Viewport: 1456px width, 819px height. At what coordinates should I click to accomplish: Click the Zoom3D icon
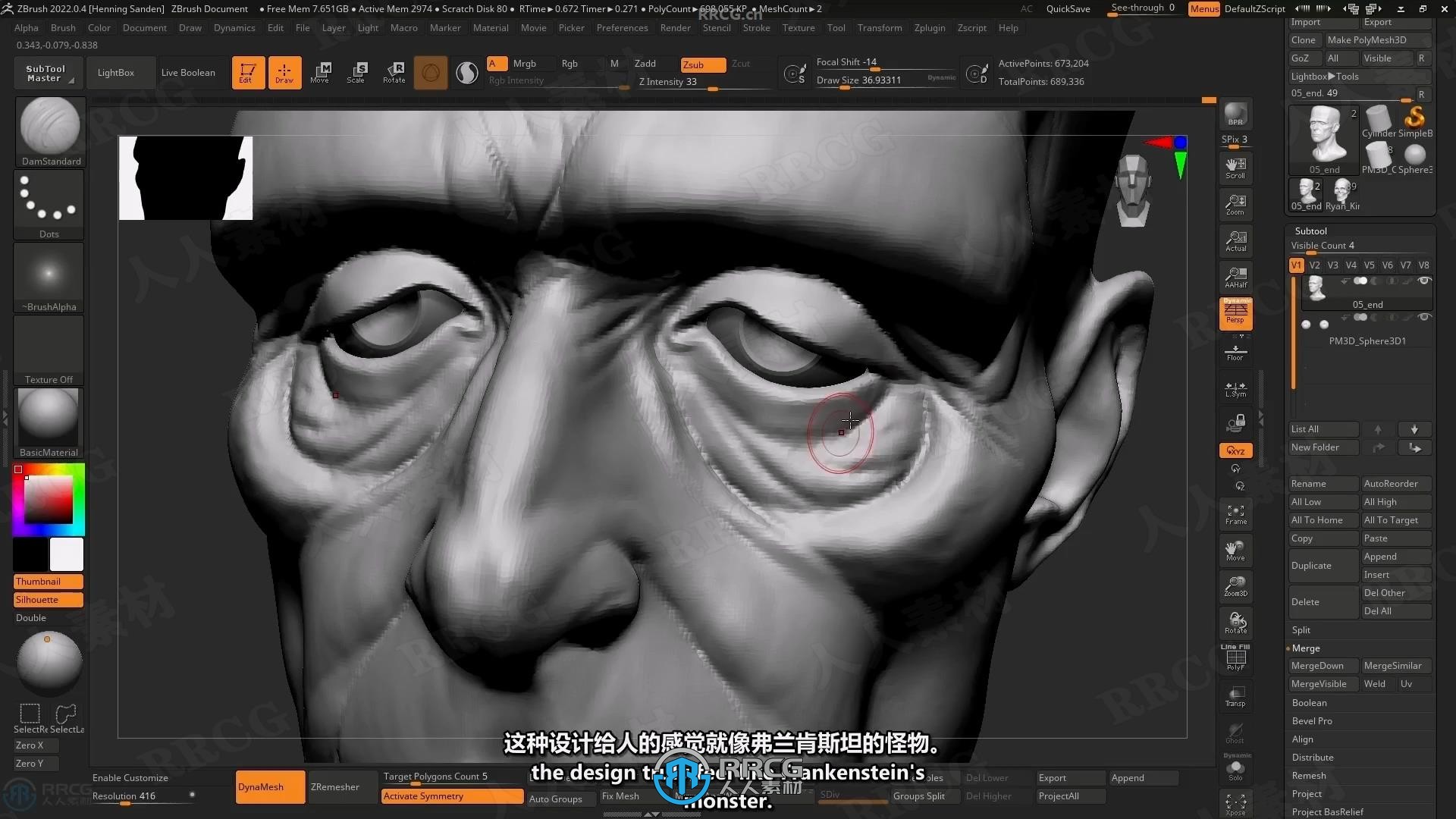[1235, 586]
